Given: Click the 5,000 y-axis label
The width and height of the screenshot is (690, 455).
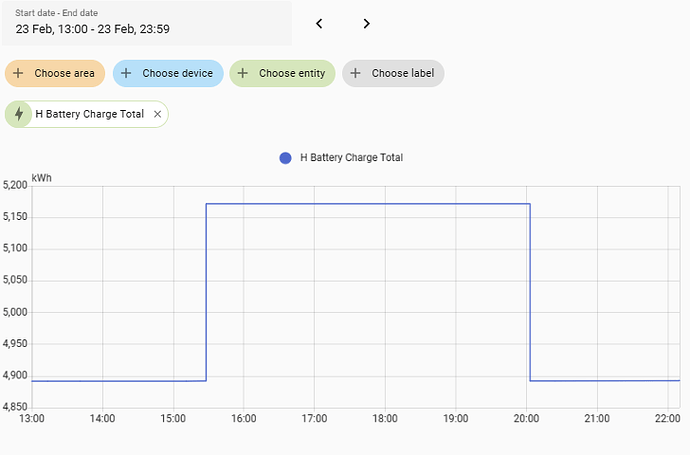Looking at the screenshot, I should coord(15,312).
